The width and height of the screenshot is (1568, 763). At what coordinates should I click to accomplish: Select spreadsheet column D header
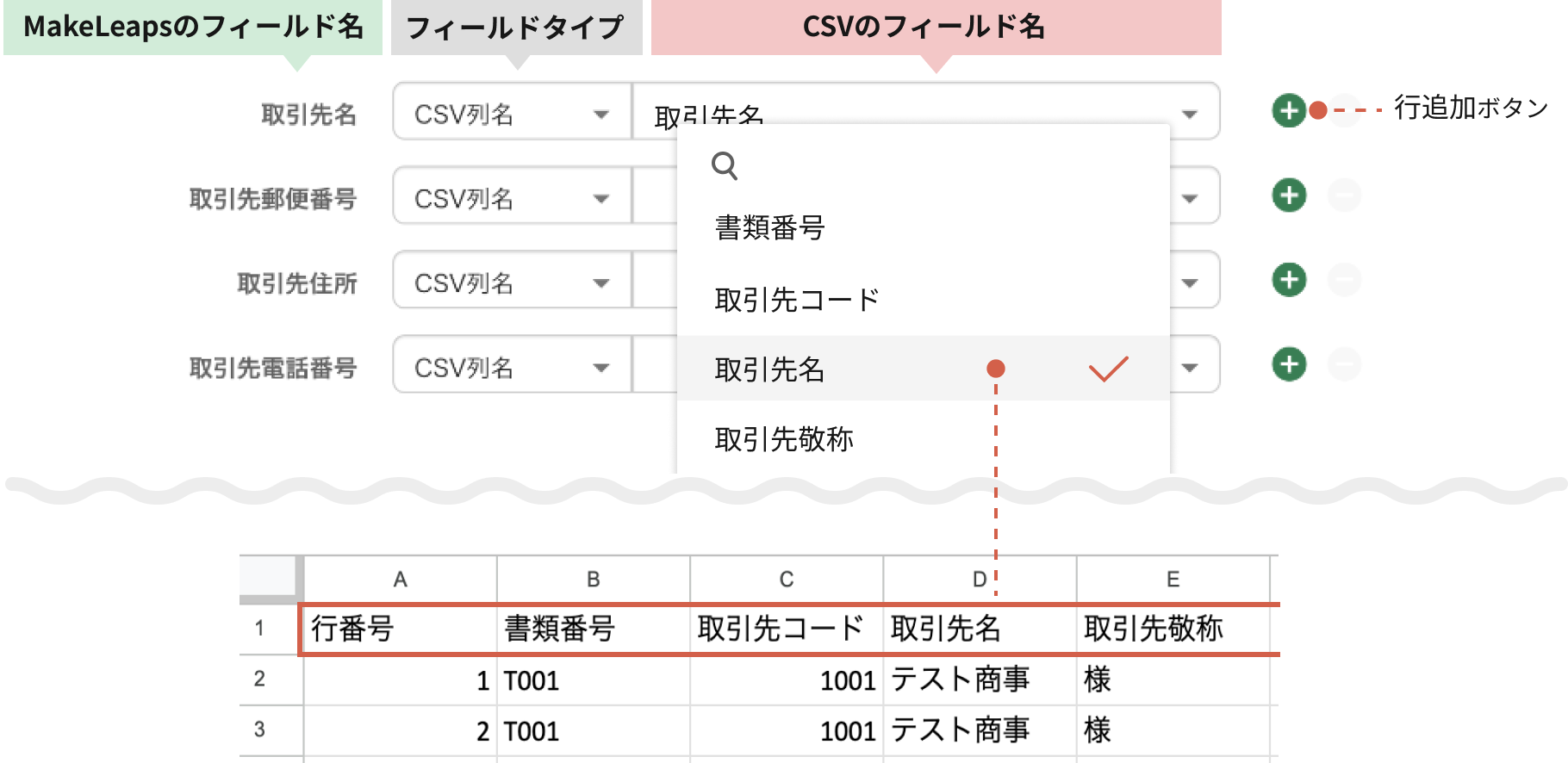[x=979, y=580]
